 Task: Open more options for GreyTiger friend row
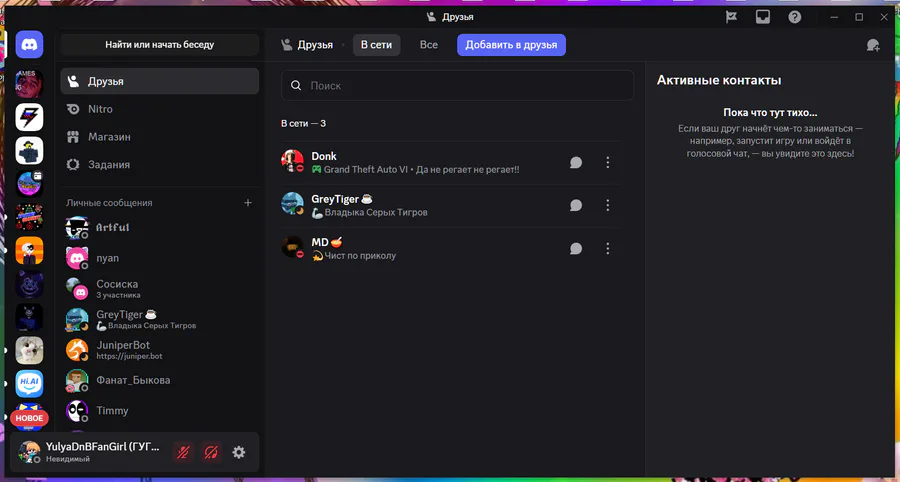[x=607, y=205]
